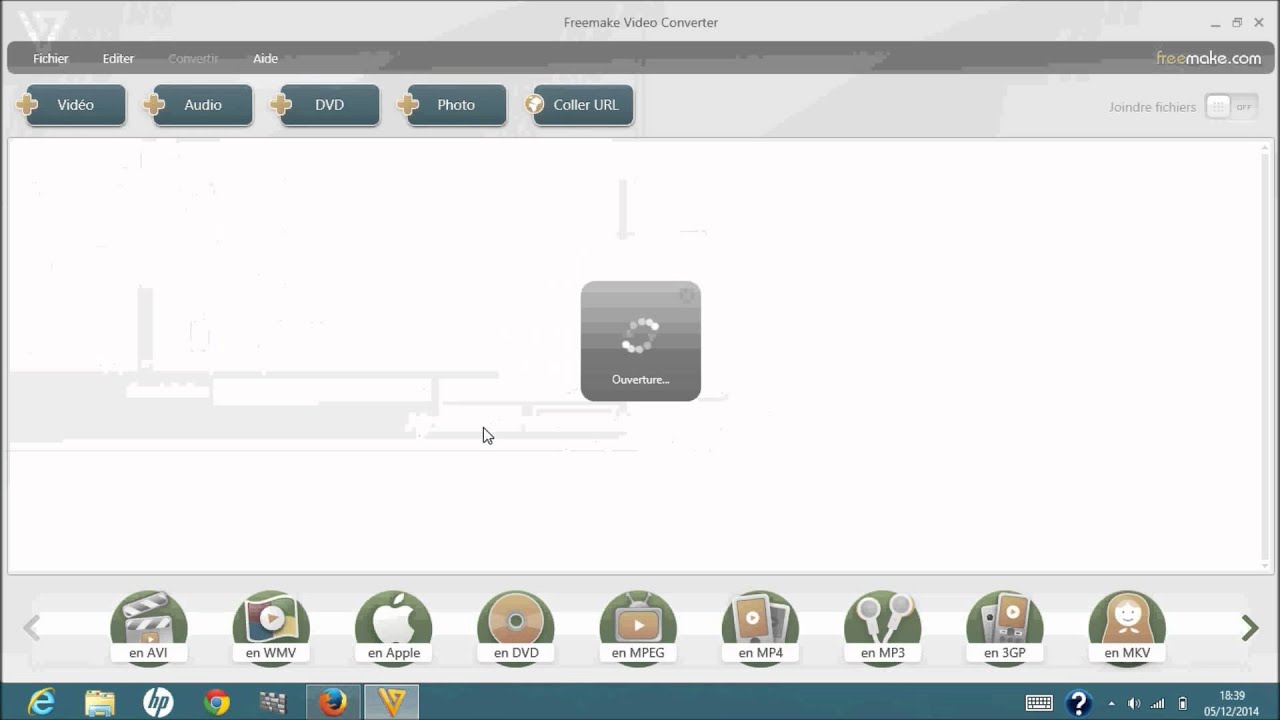Choose the en MKV format icon
Screen dimensions: 1280x720
(1127, 627)
